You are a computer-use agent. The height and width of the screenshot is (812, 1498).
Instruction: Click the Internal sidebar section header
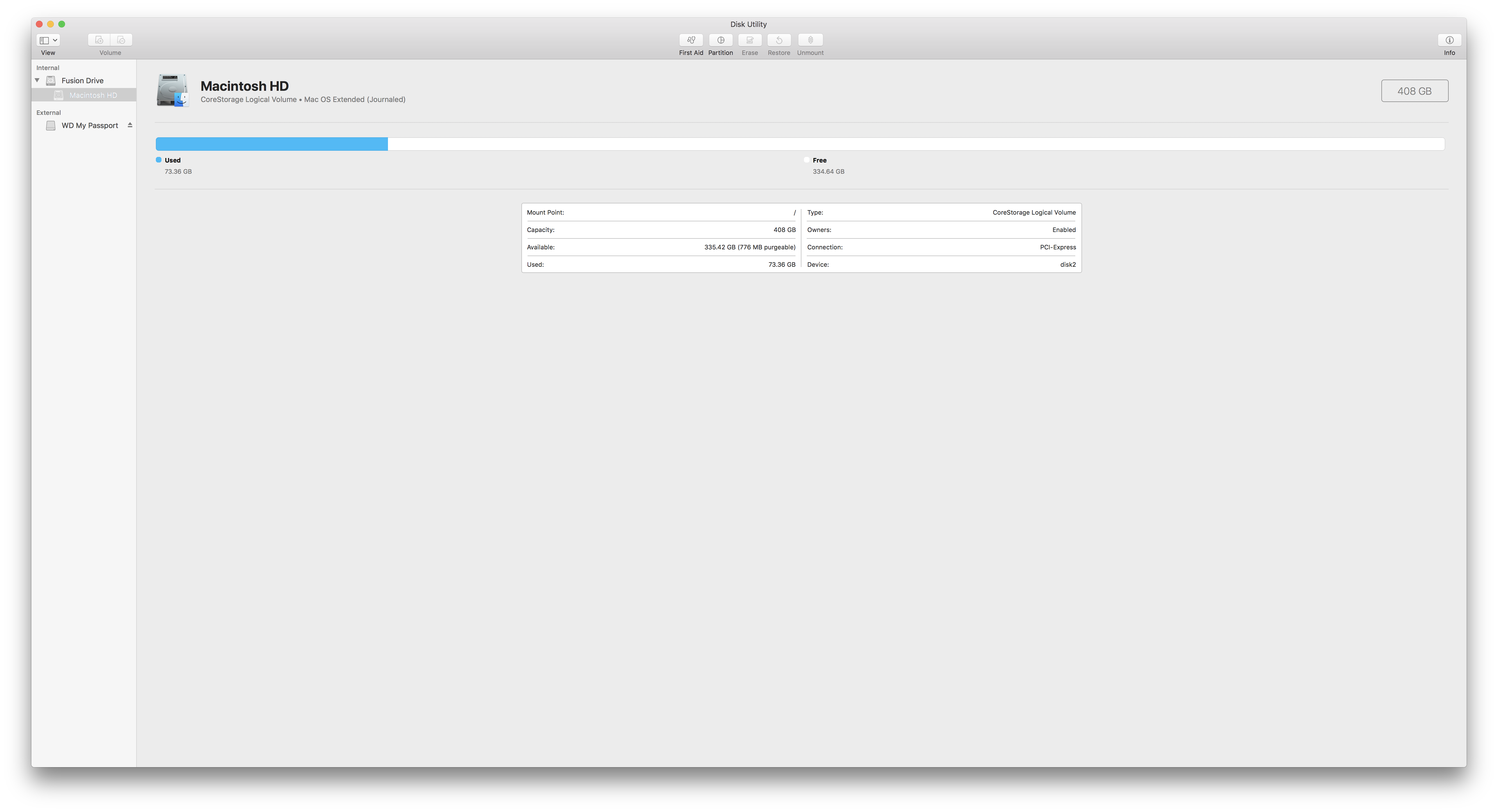(48, 68)
